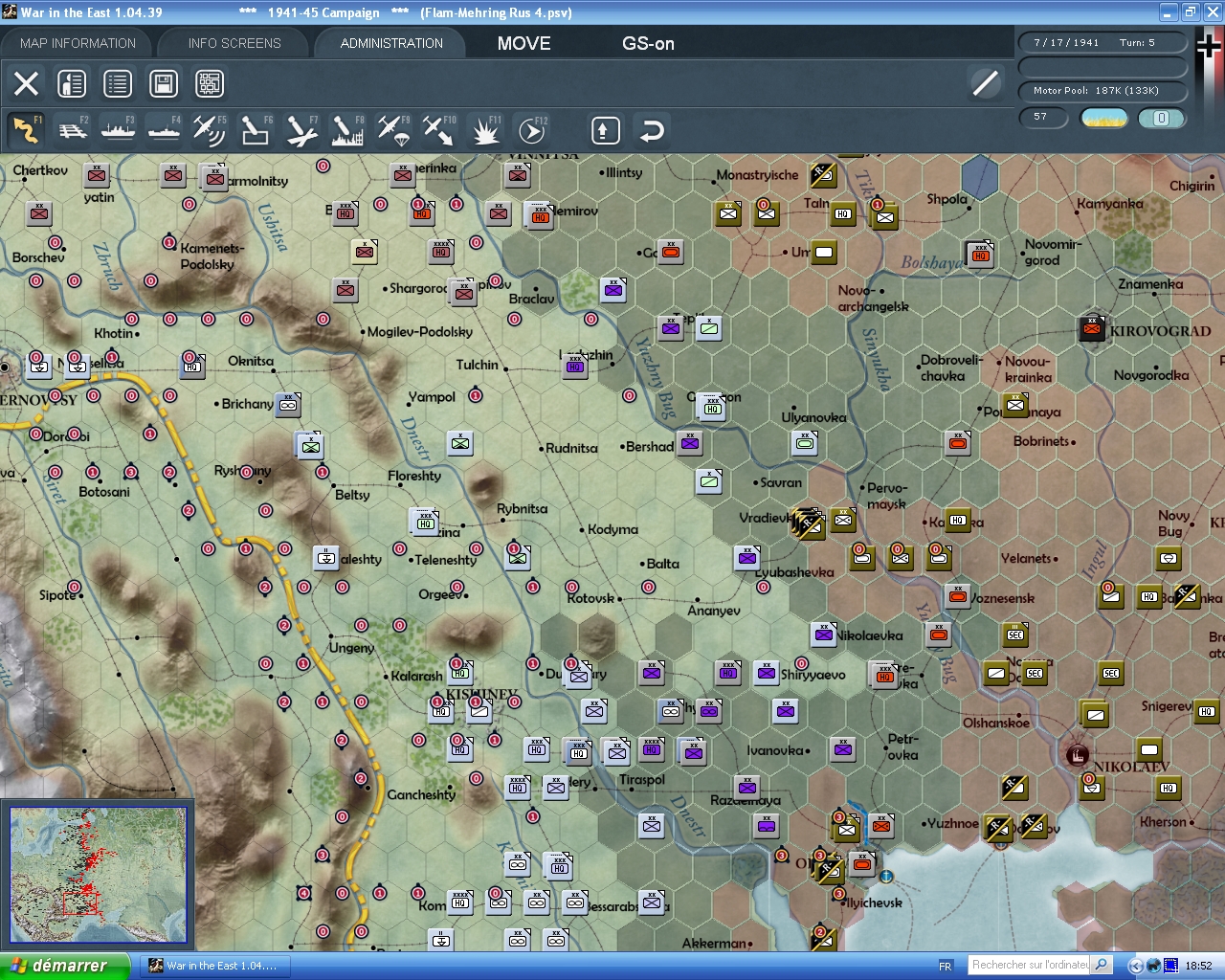This screenshot has height=980, width=1225.
Task: Click the Kherson city label
Action: pyautogui.click(x=1163, y=822)
